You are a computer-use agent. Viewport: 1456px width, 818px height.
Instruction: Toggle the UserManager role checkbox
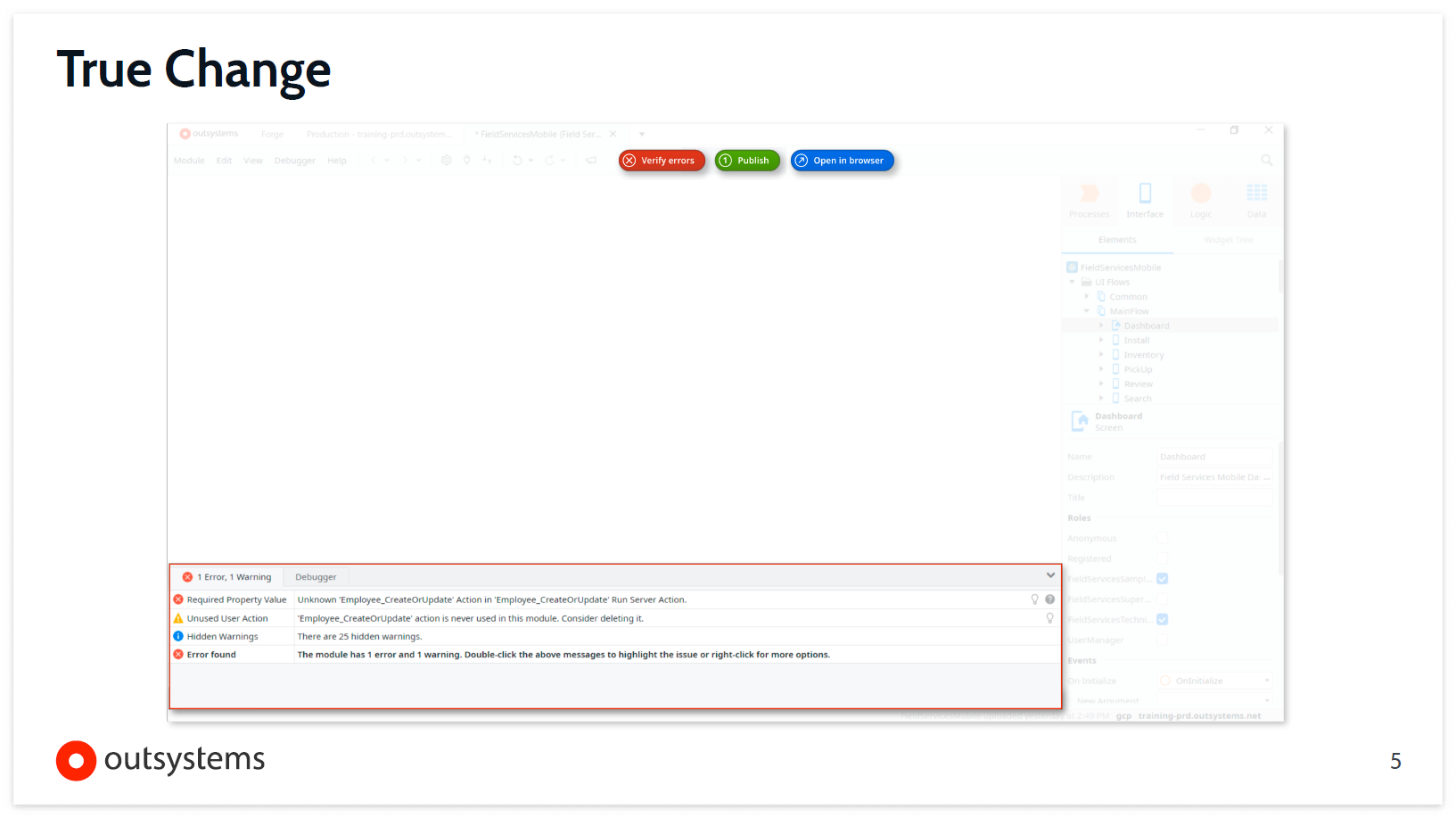coord(1163,640)
